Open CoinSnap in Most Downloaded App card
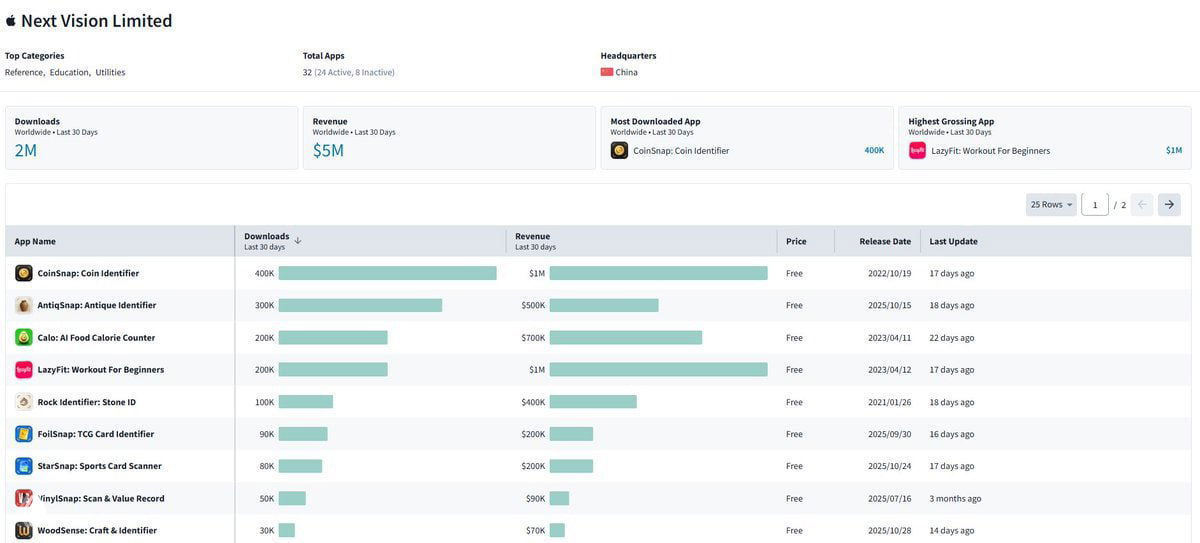 coord(680,151)
